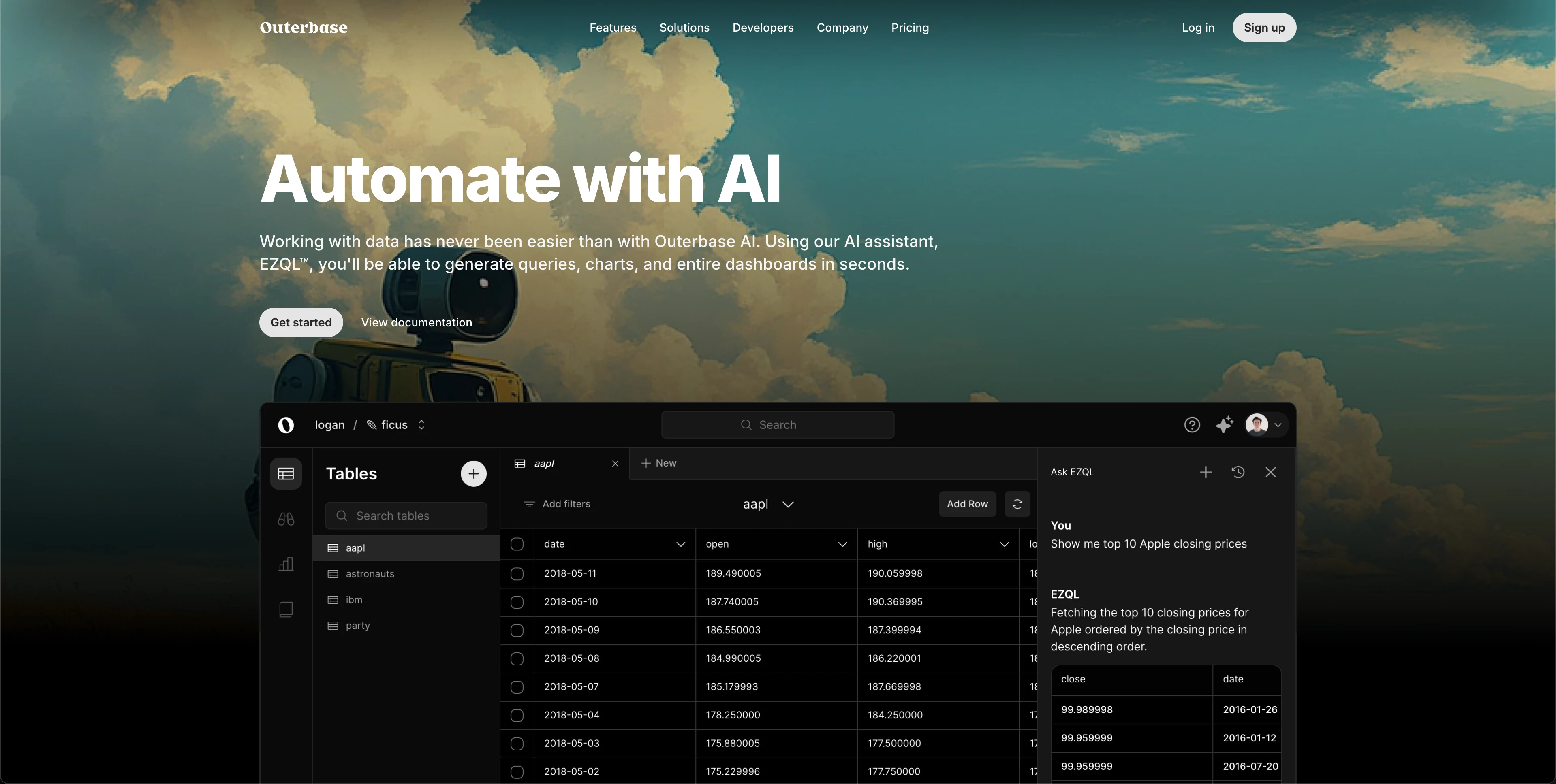
Task: Open the bar chart sidebar icon
Action: [x=286, y=565]
